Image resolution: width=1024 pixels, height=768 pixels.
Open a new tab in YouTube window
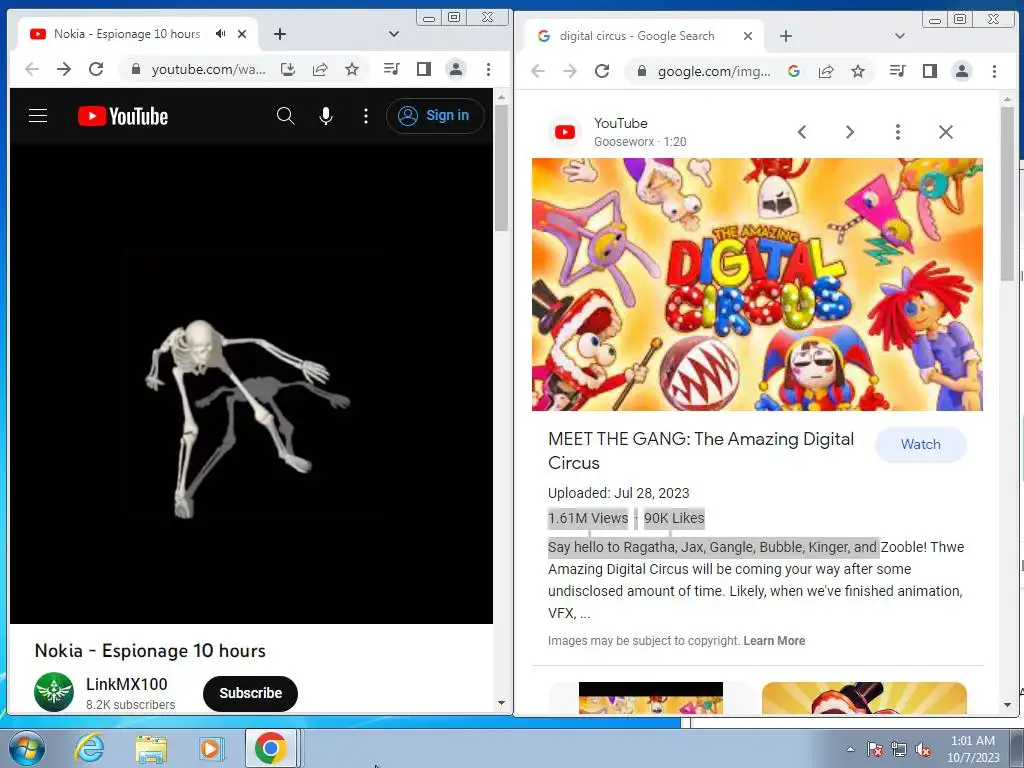click(280, 34)
